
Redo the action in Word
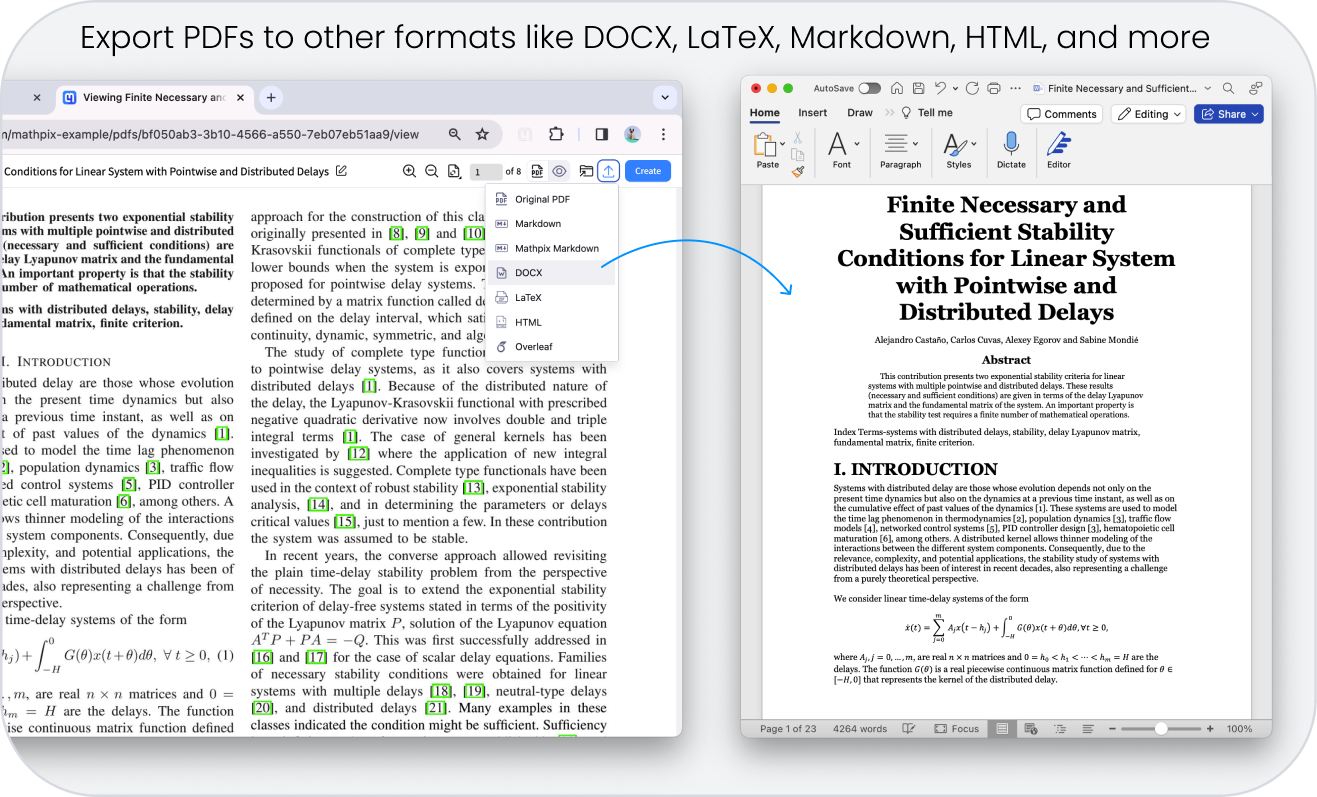(x=971, y=88)
